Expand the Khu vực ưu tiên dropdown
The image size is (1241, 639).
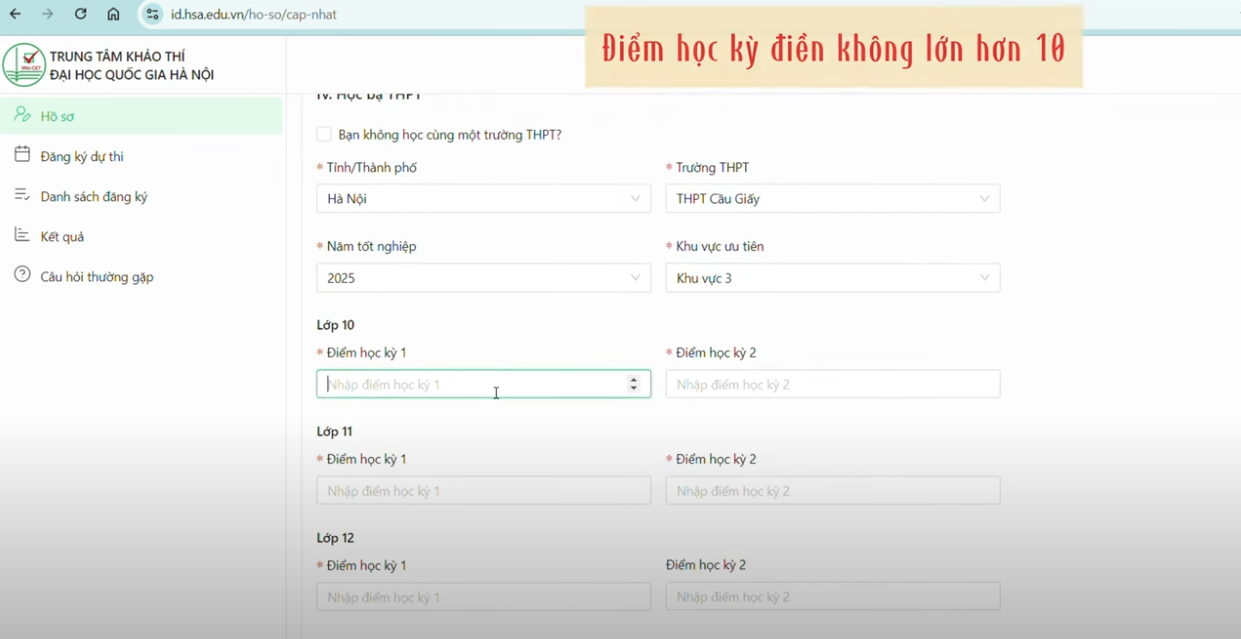[832, 278]
